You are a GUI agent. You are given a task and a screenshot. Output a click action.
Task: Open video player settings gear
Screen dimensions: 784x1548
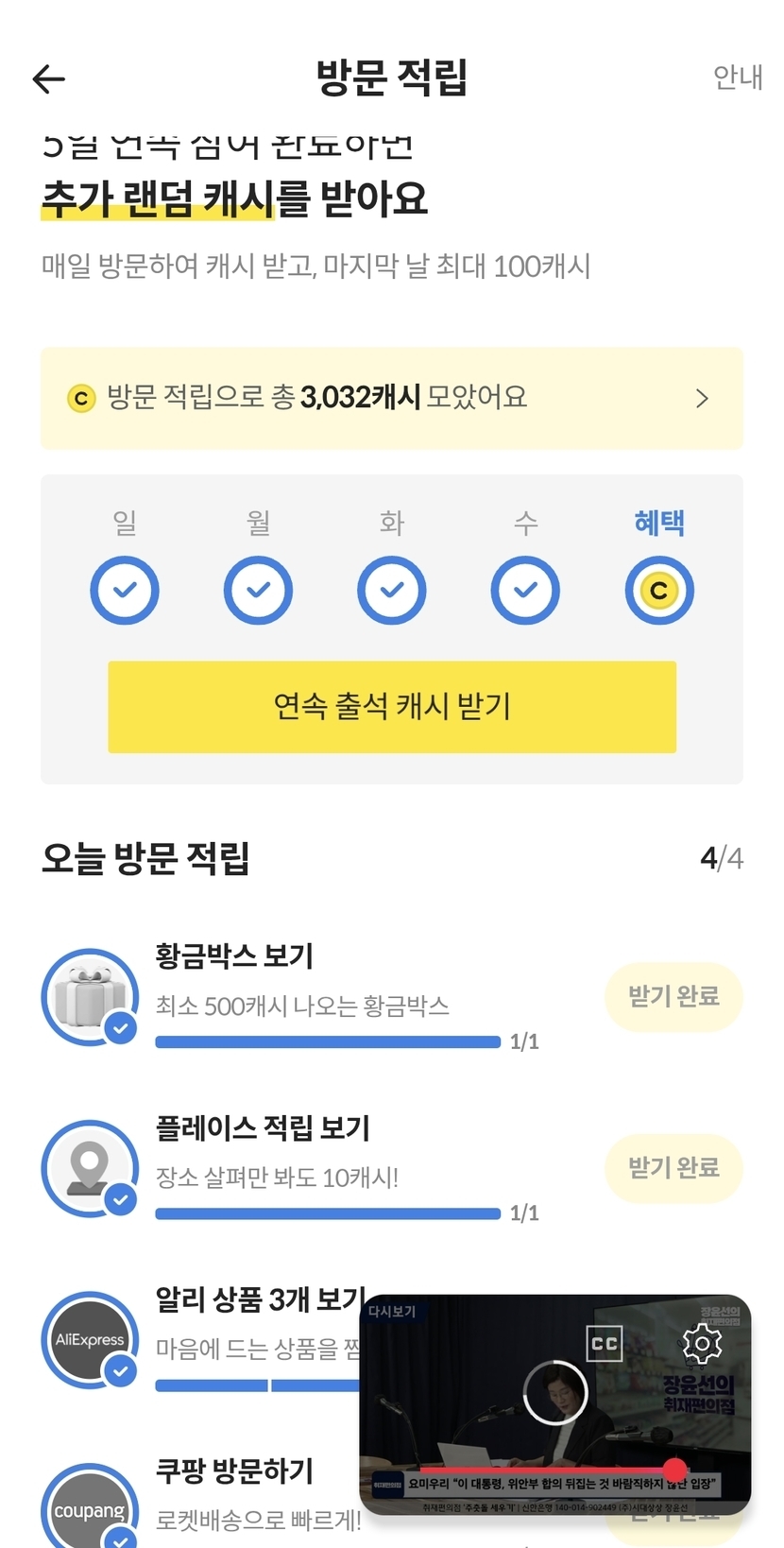tap(702, 1343)
